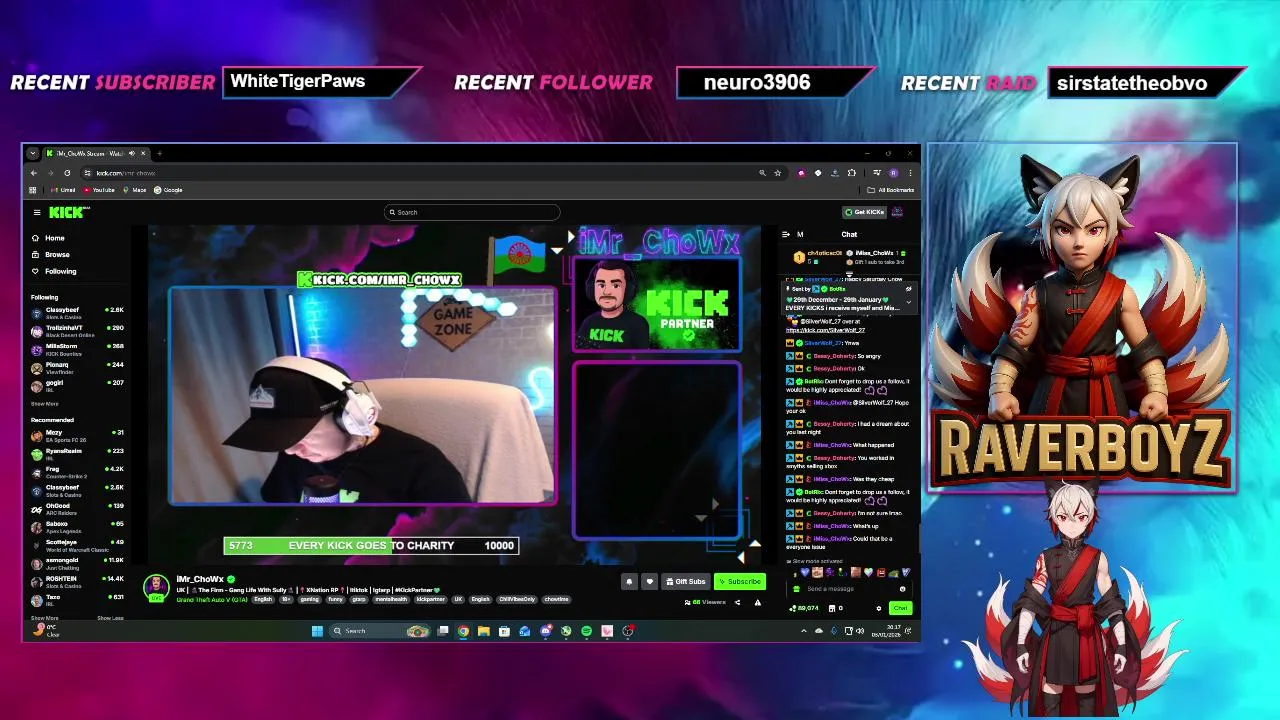This screenshot has height=720, width=1280.
Task: View site information icon in address bar
Action: pyautogui.click(x=87, y=173)
